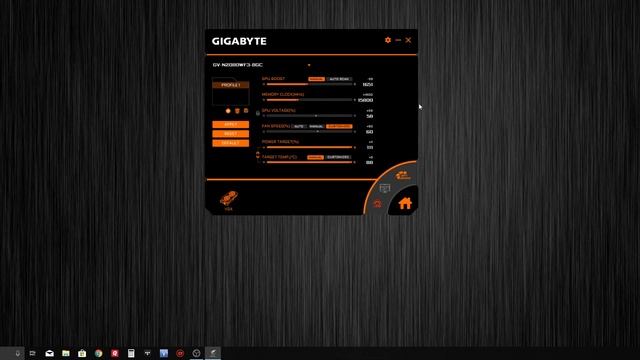Click the Fan Speed slider track

point(309,131)
